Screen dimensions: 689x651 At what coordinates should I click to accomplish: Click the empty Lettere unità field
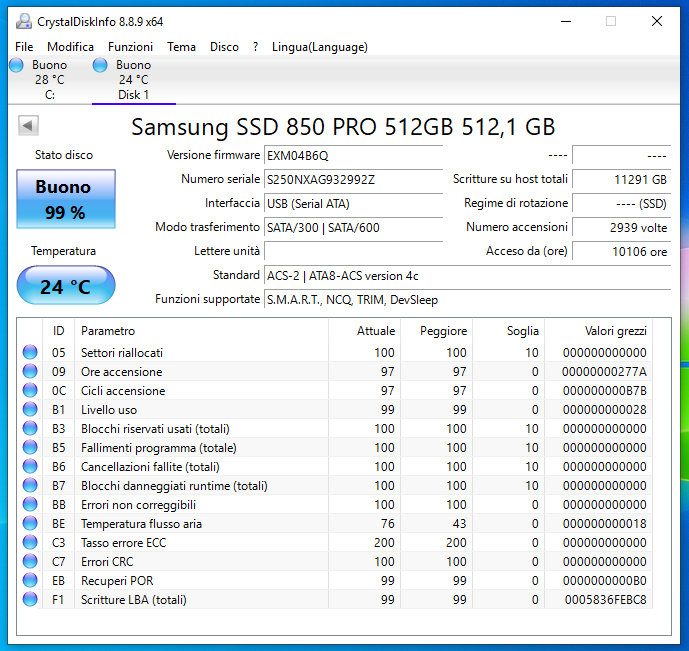[353, 252]
